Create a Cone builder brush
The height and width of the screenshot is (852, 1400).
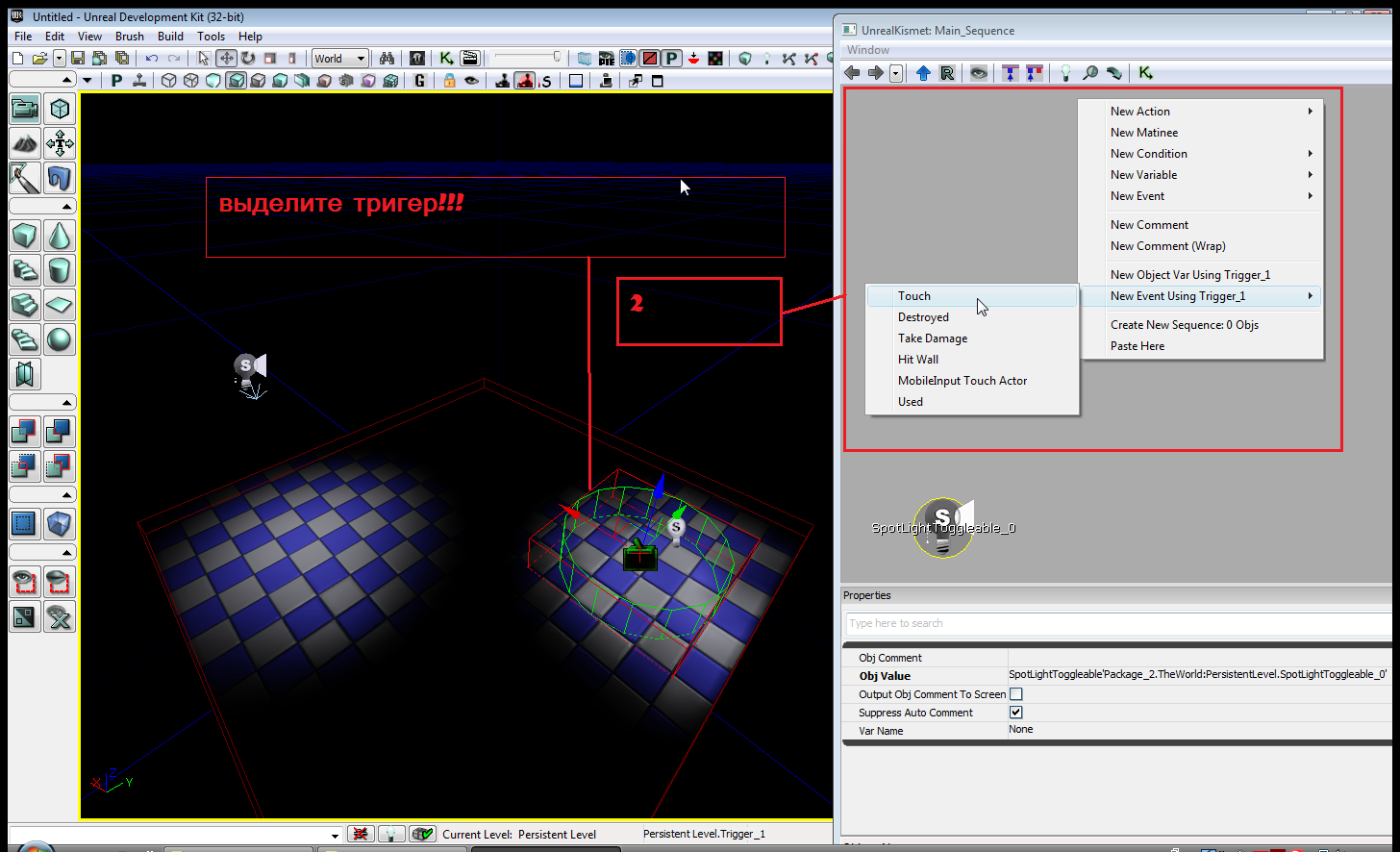[x=60, y=236]
